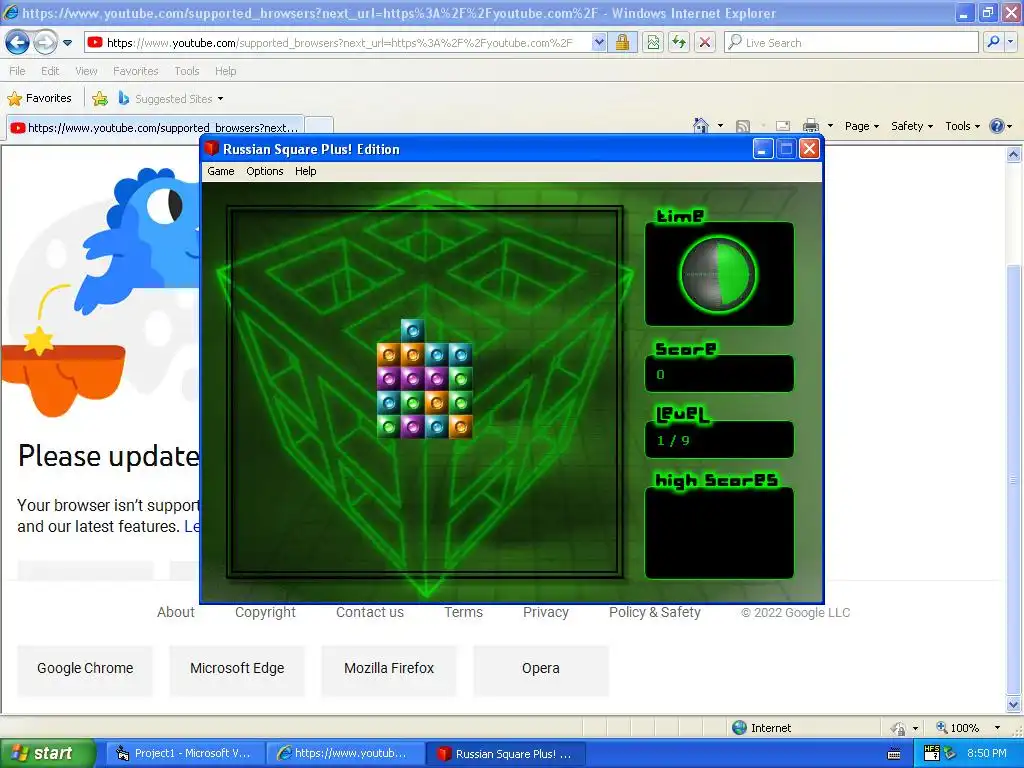Expand search provider dropdown arrow
The height and width of the screenshot is (768, 1024).
[1010, 42]
